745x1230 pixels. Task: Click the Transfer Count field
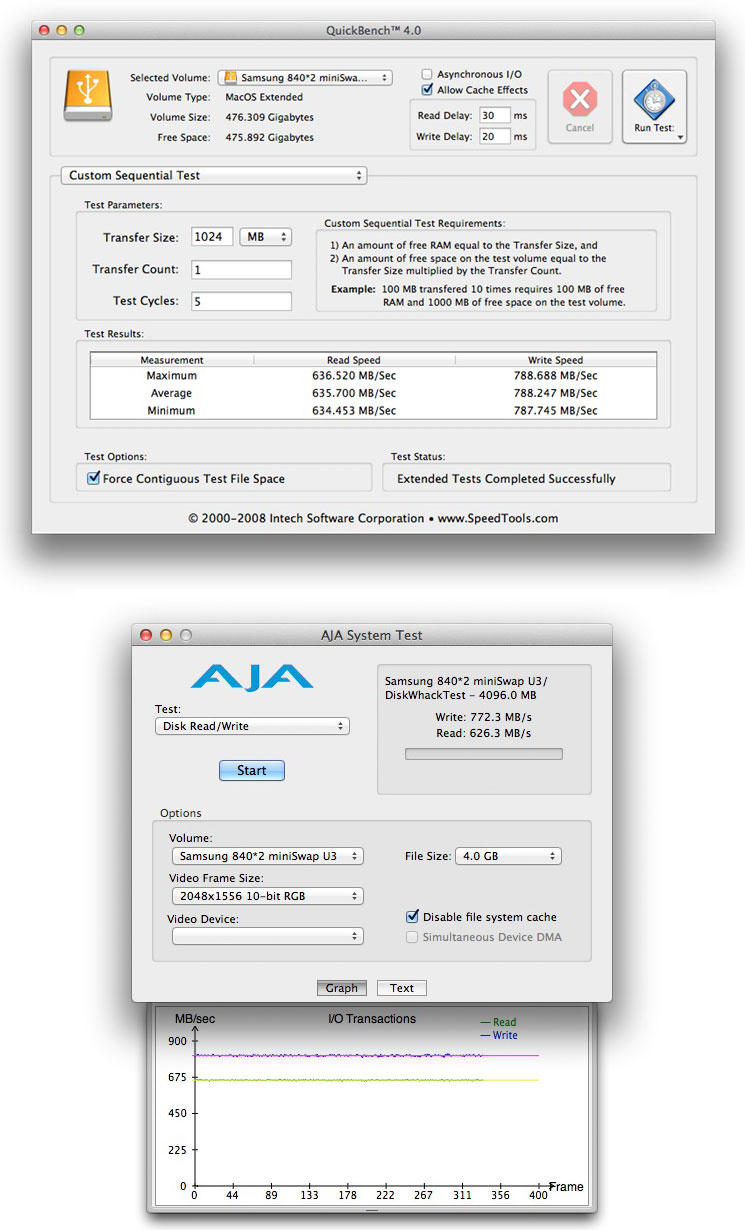[241, 270]
